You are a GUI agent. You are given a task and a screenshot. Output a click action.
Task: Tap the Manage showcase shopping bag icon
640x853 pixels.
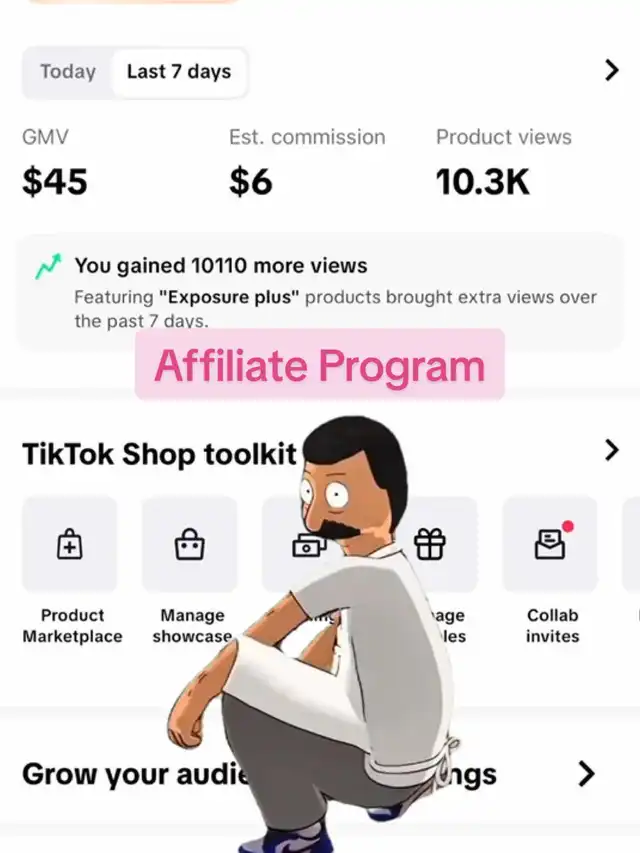point(189,544)
